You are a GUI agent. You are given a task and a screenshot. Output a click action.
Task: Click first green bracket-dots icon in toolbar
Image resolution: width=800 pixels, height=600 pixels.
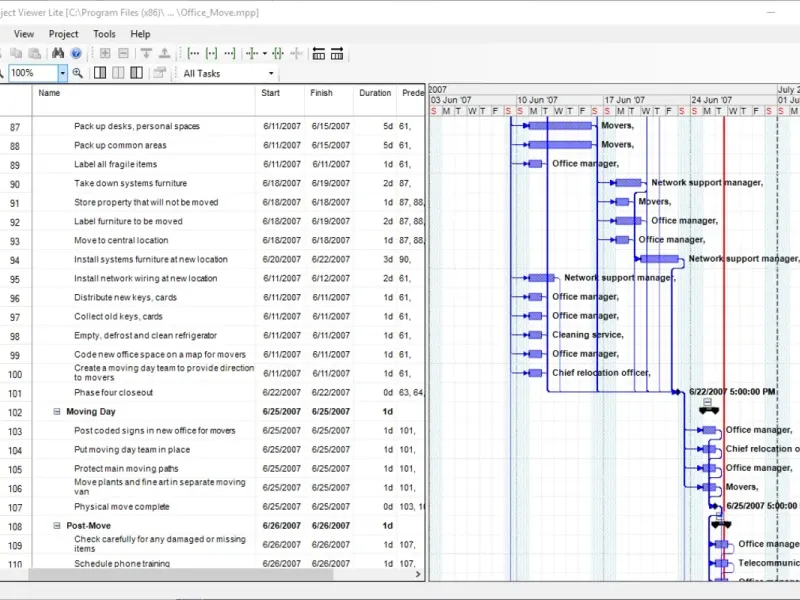click(194, 53)
